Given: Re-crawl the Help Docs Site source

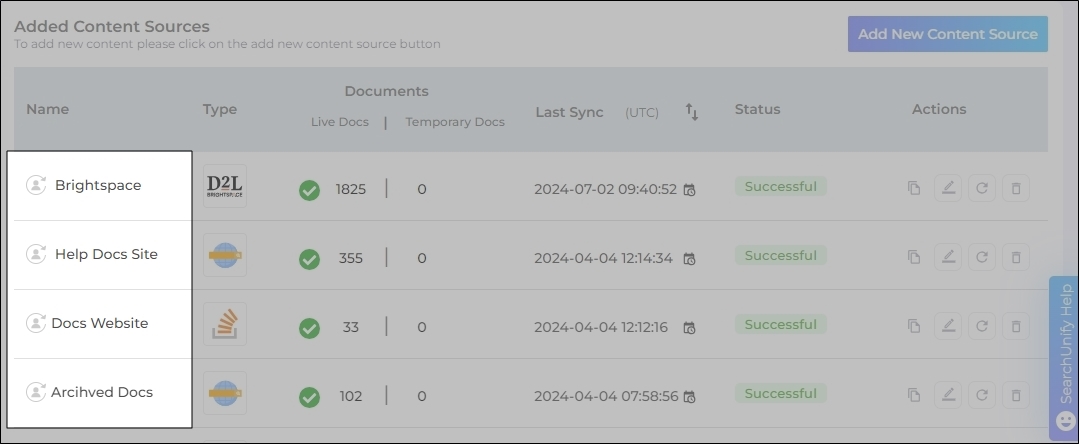Looking at the screenshot, I should 982,257.
